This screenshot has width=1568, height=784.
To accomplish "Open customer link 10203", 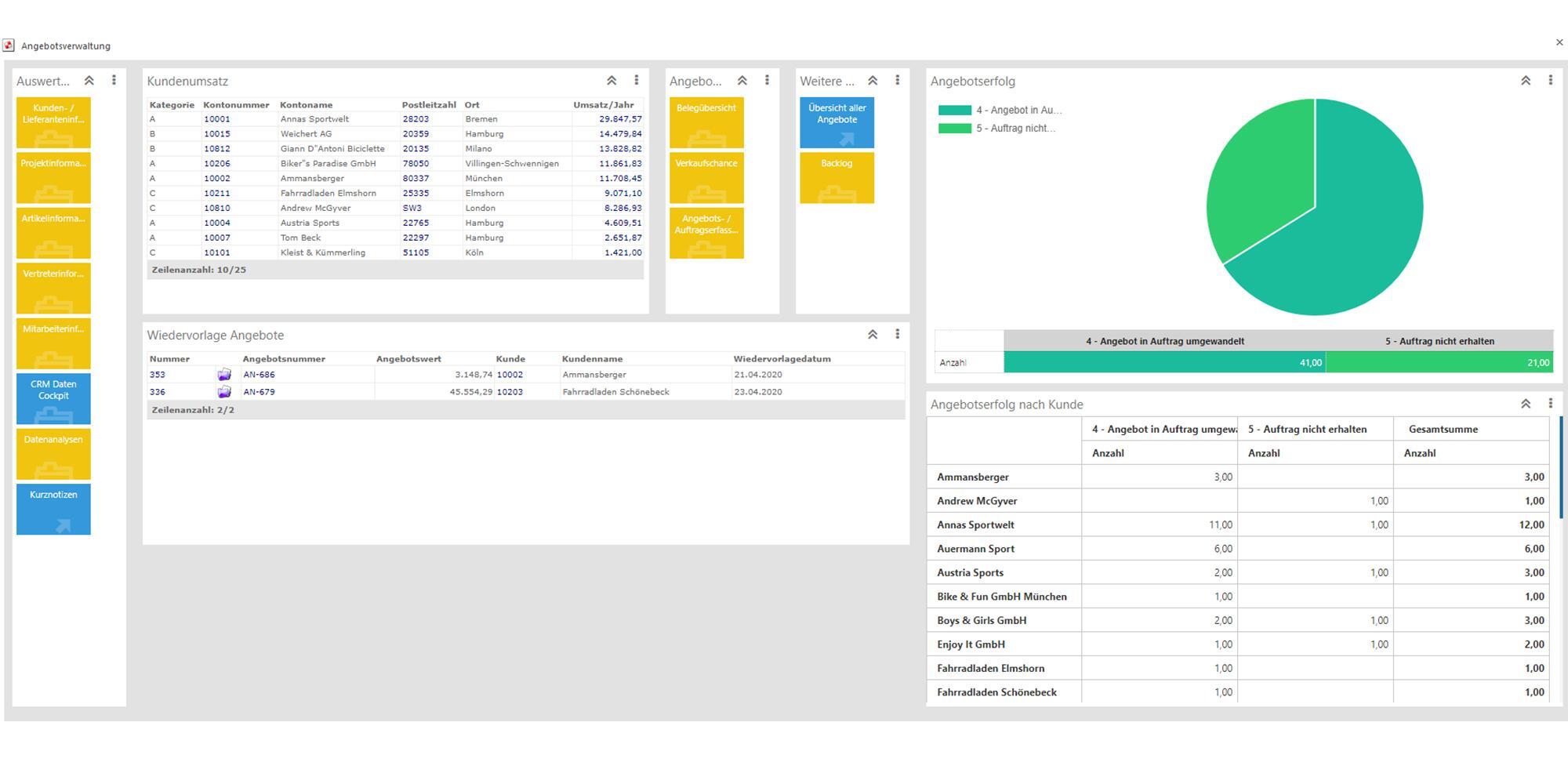I will pyautogui.click(x=510, y=392).
